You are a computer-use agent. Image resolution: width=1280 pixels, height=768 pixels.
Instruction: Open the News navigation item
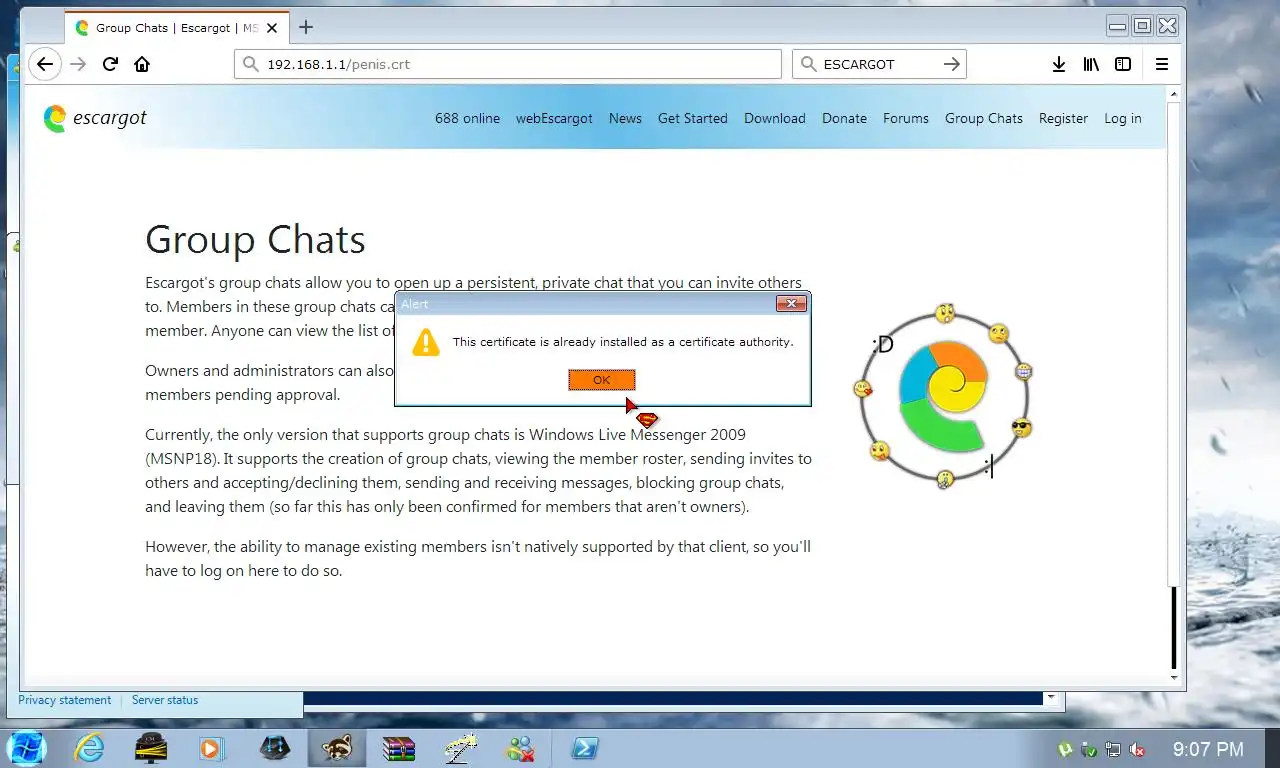point(625,118)
